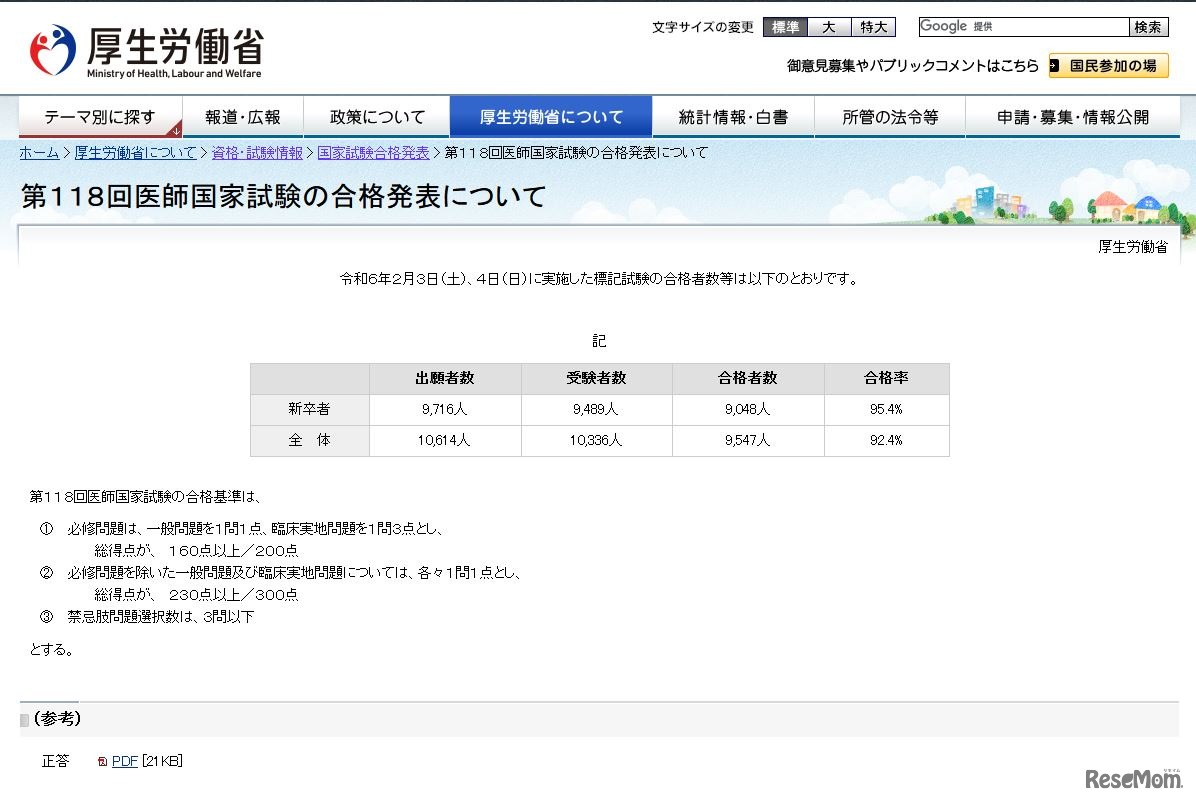Open 申請・募集・情報公開 tab

tap(1073, 117)
